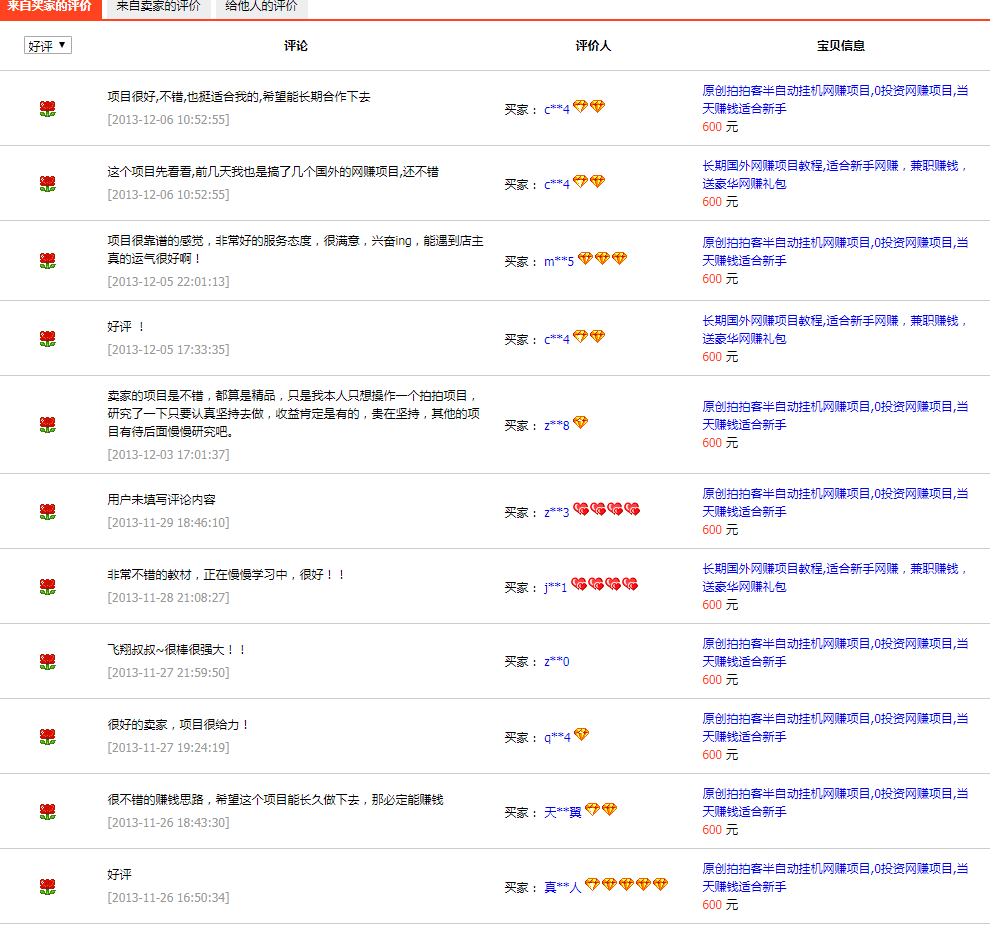The width and height of the screenshot is (995, 927).
Task: Switch to the 给他人的评价 tab
Action: point(261,6)
